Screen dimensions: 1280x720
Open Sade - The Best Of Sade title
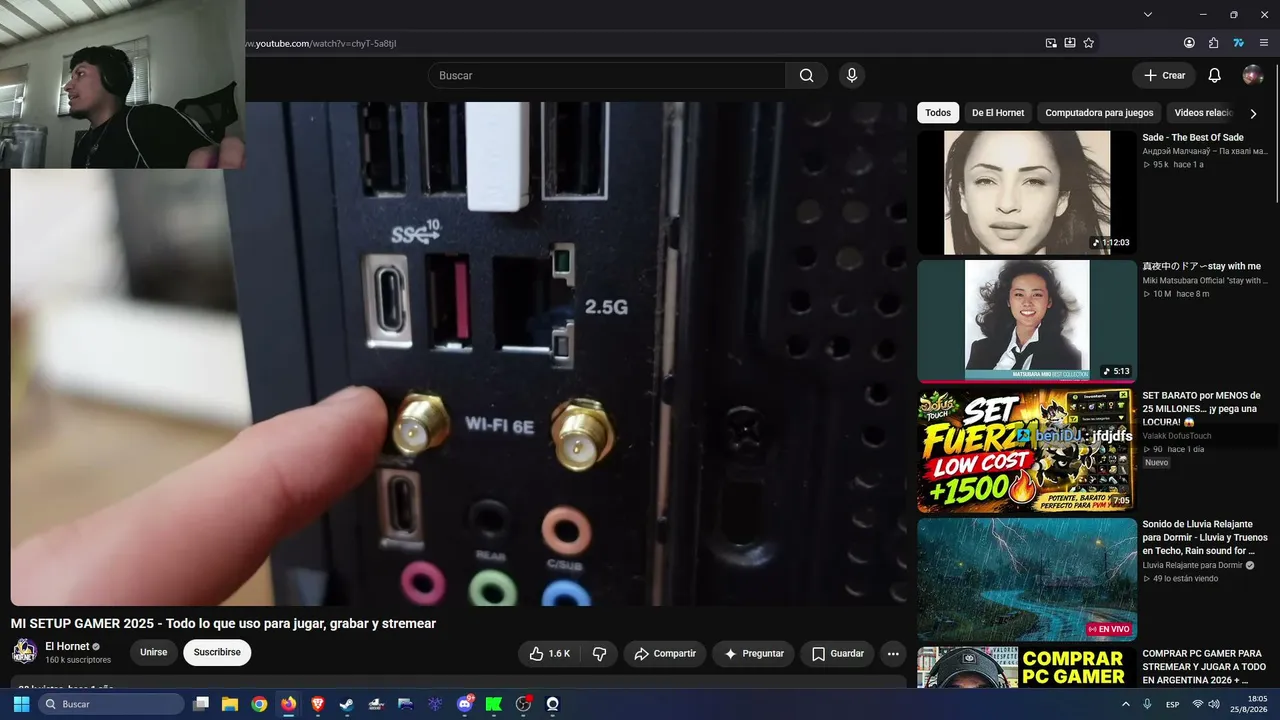1193,138
